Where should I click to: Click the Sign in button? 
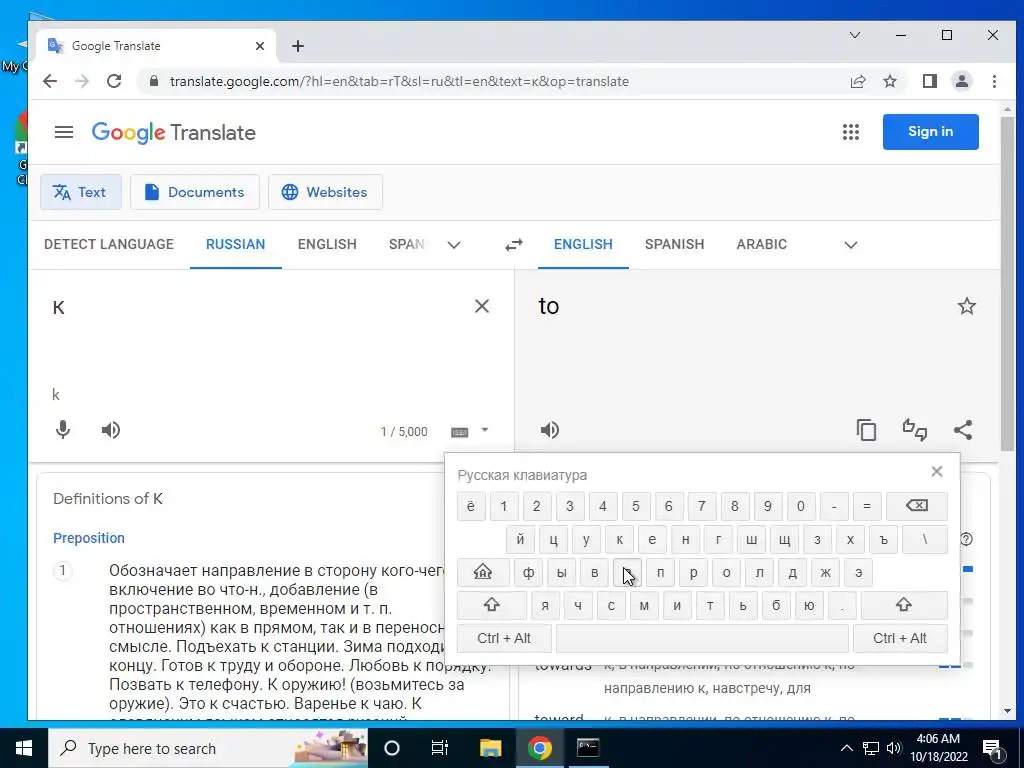point(931,132)
